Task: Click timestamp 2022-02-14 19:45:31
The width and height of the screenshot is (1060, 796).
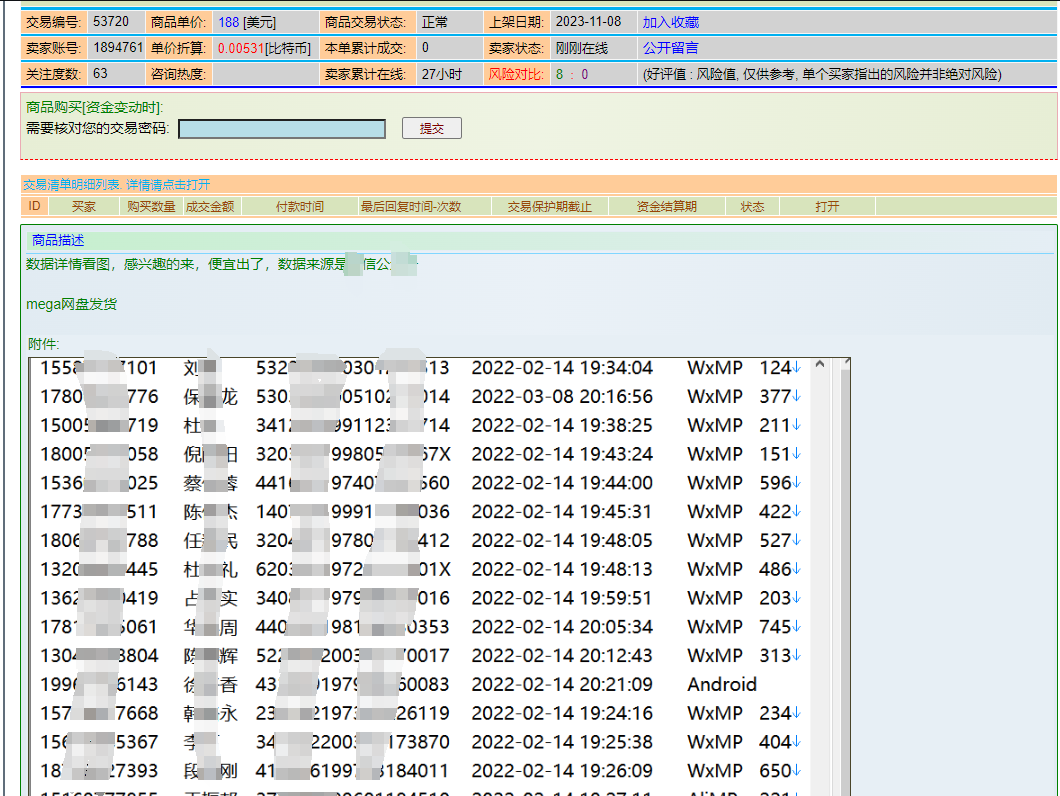Action: point(562,512)
